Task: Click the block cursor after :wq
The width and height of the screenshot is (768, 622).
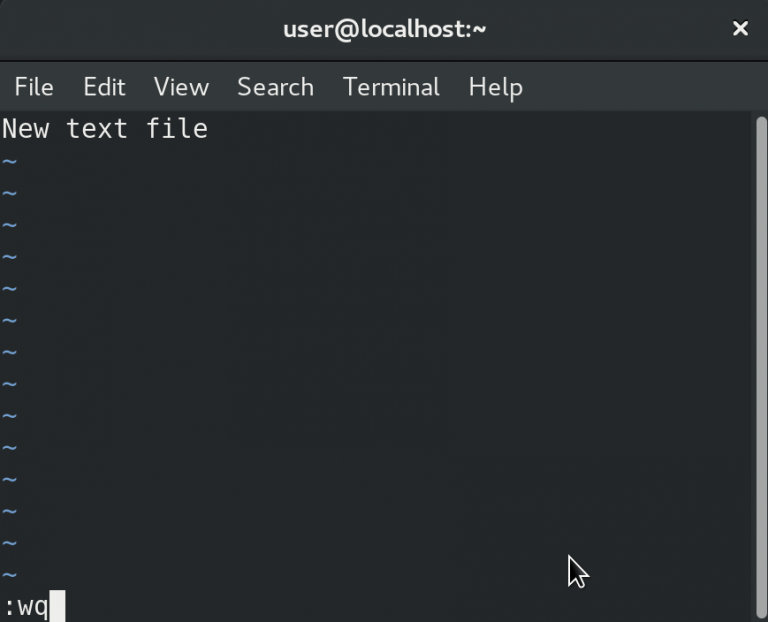Action: (x=57, y=606)
